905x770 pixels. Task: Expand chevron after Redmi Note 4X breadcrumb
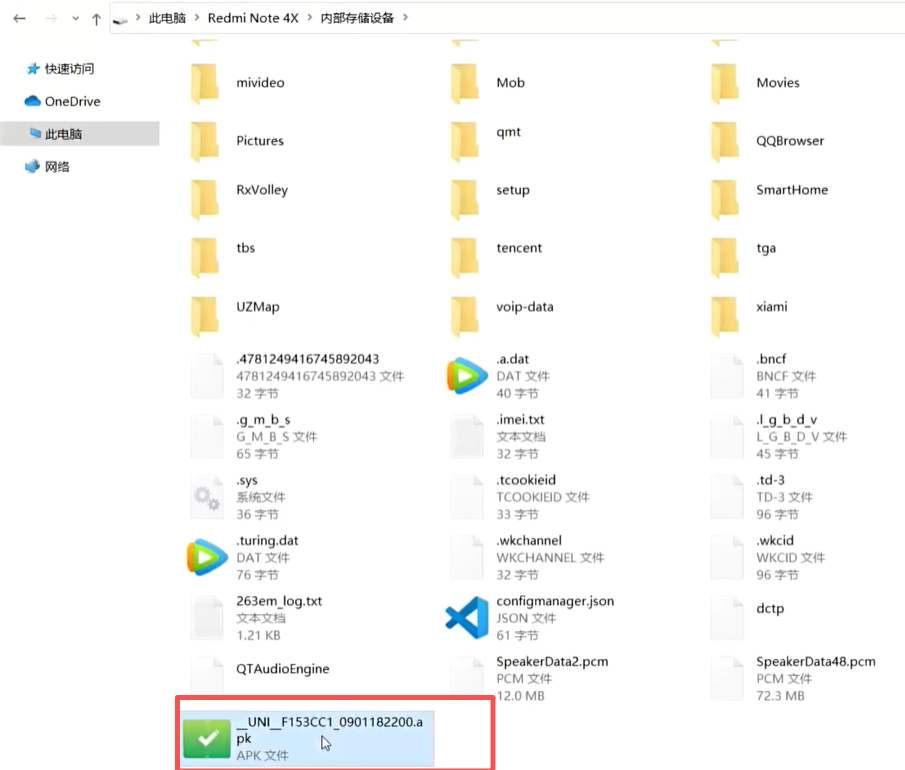tap(310, 18)
